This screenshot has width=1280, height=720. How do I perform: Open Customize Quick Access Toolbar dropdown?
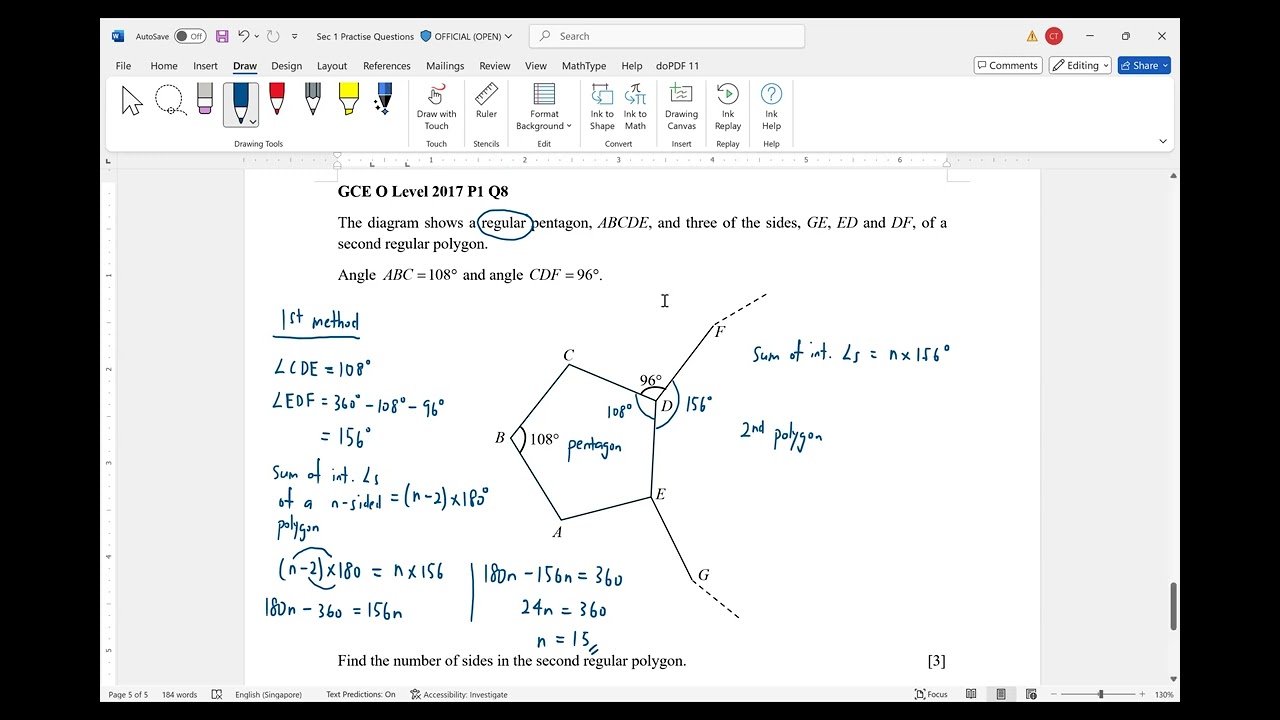click(x=294, y=36)
